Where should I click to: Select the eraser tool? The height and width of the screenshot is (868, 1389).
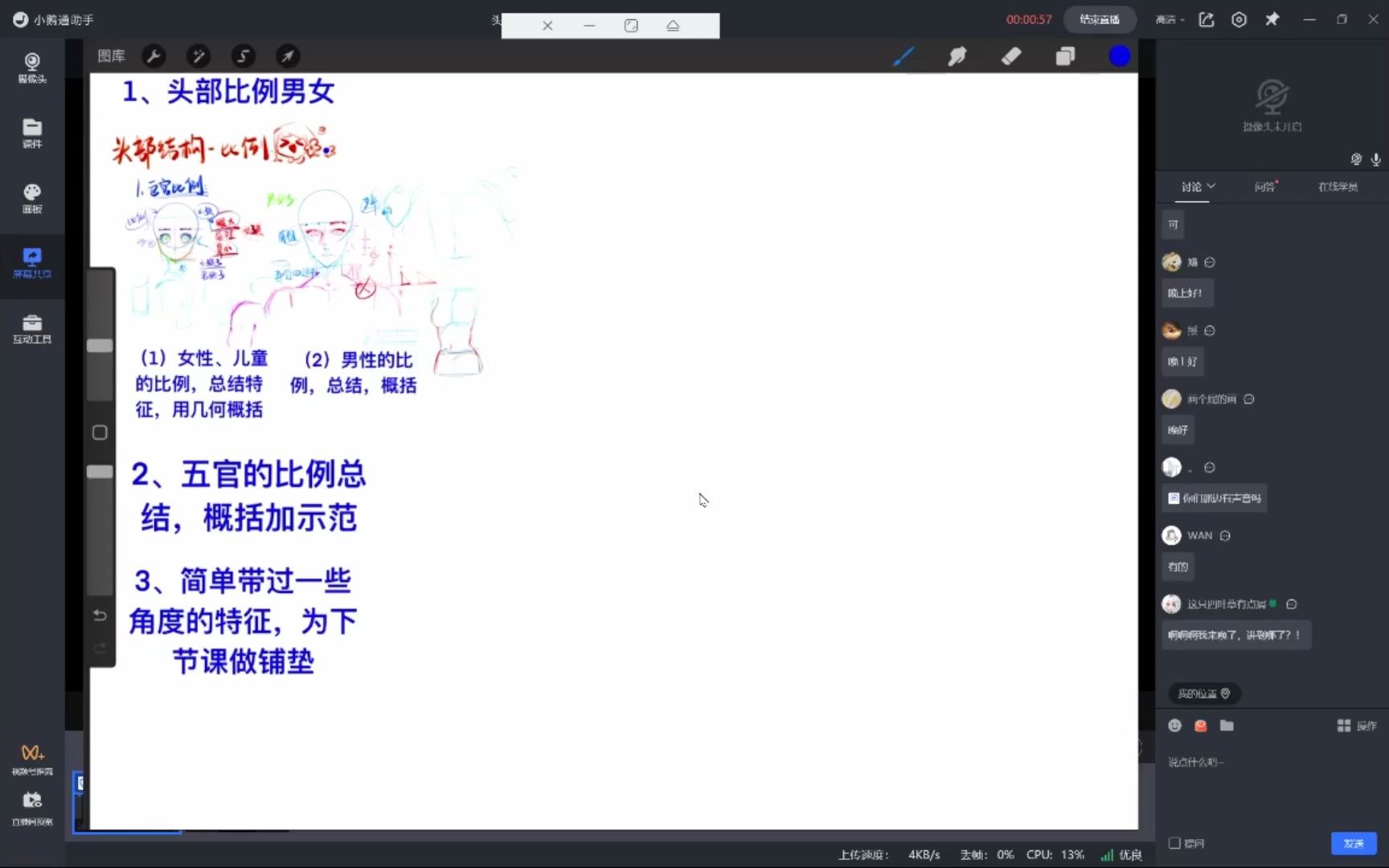coord(1011,55)
